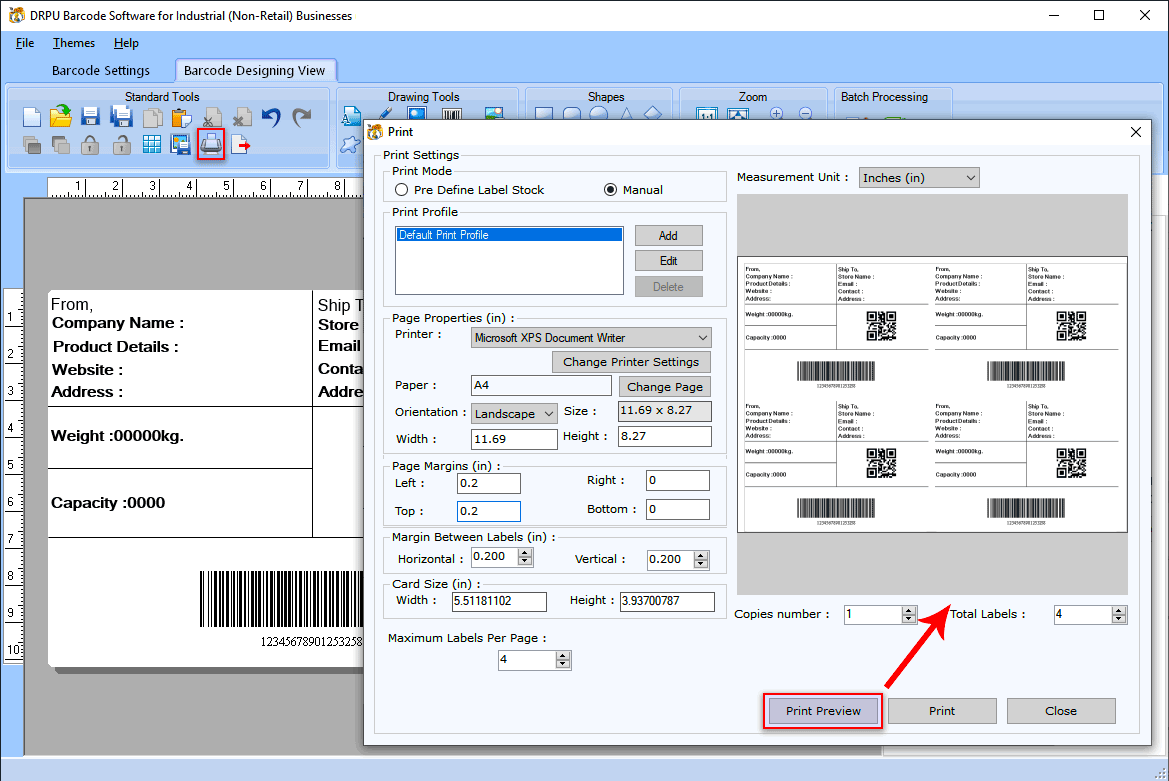Select the Default Print Profile list item

[x=509, y=235]
